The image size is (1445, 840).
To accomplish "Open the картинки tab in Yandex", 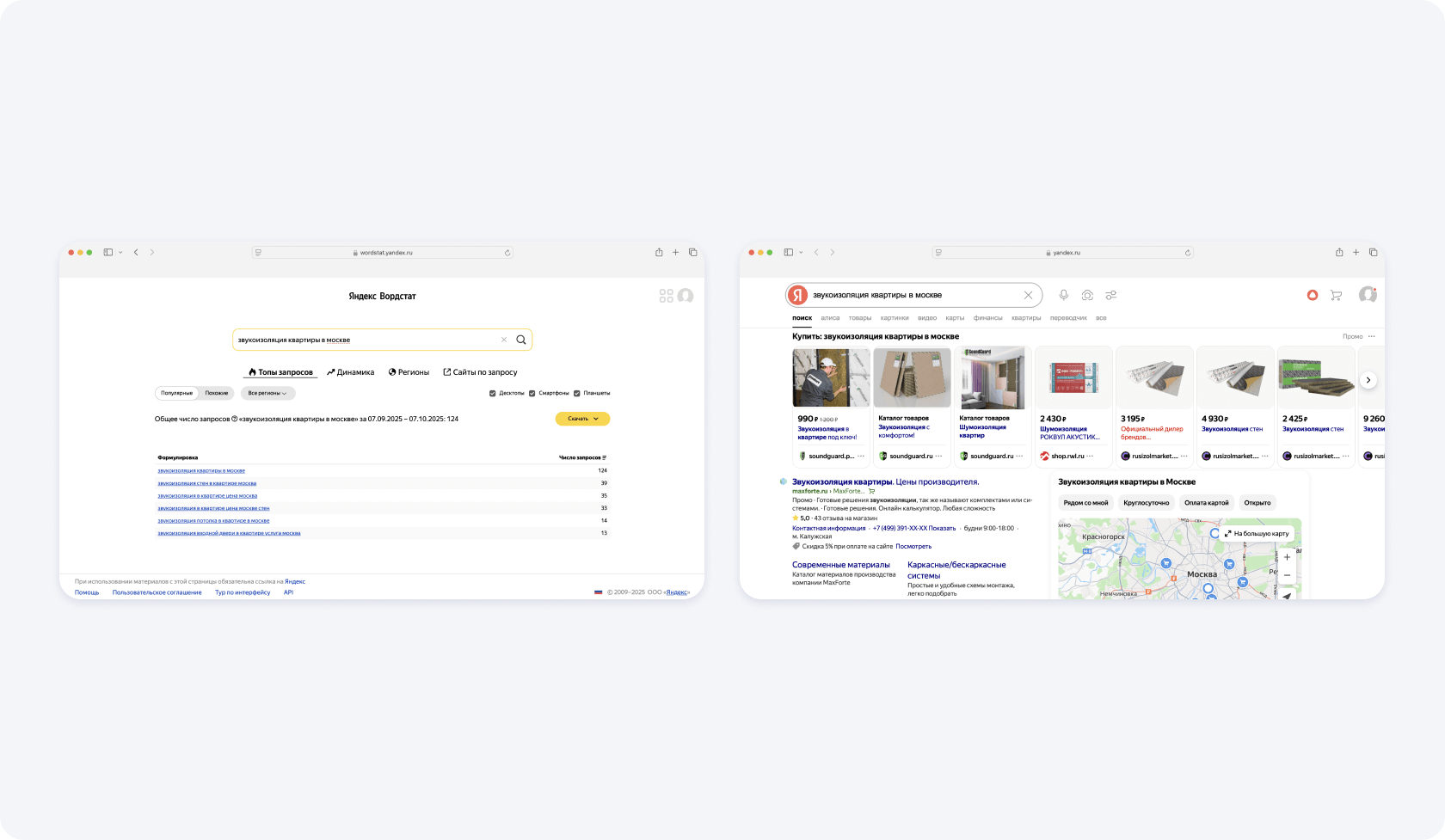I will coord(895,318).
